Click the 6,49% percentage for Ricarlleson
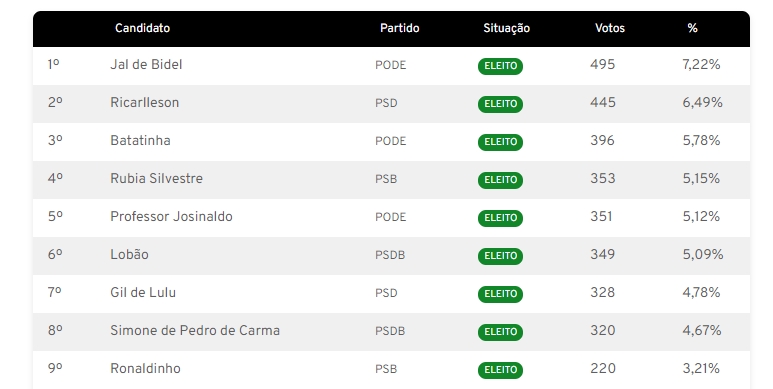Image resolution: width=773 pixels, height=389 pixels. click(703, 103)
